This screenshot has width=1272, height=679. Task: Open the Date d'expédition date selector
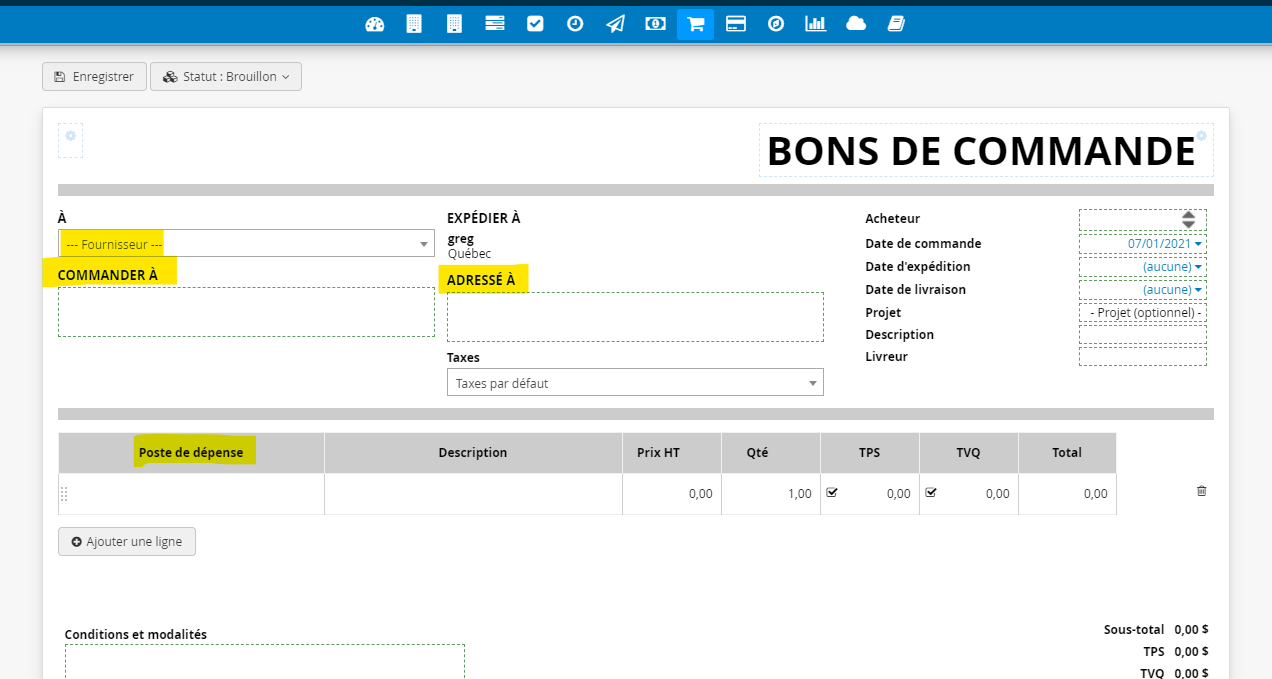pos(1173,266)
